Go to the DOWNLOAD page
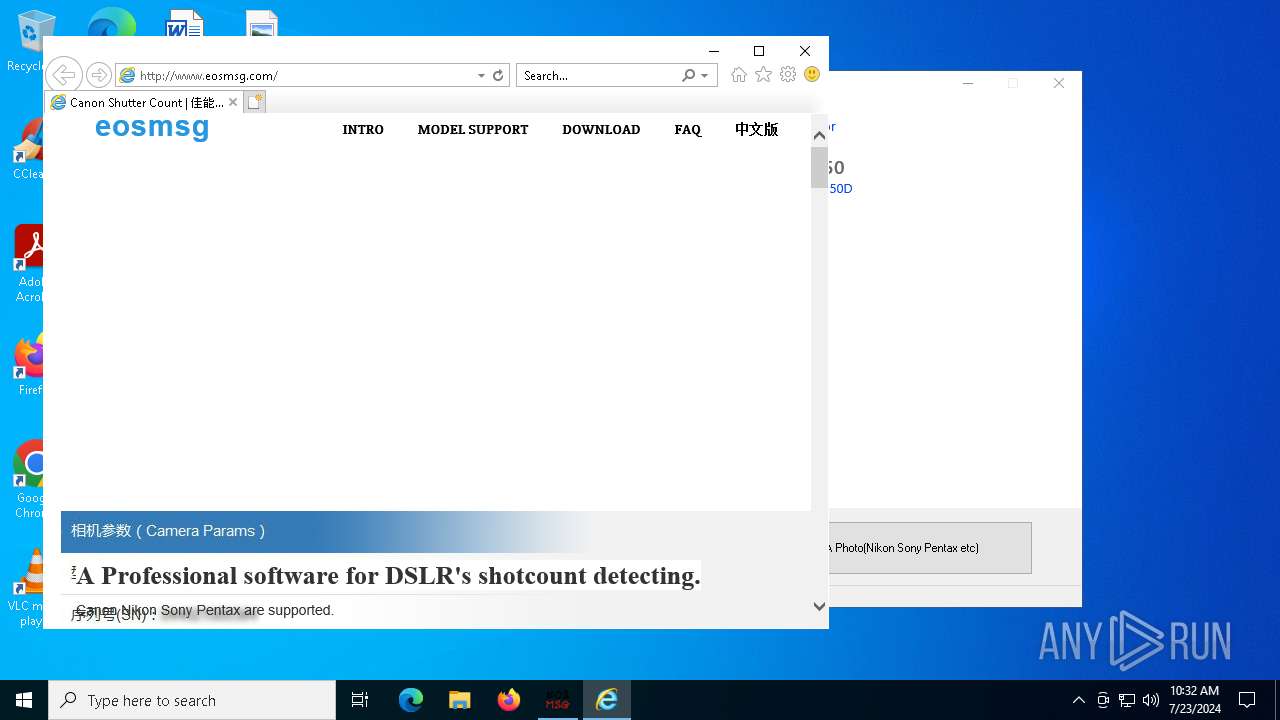Screen dimensions: 1280x720 tap(601, 129)
